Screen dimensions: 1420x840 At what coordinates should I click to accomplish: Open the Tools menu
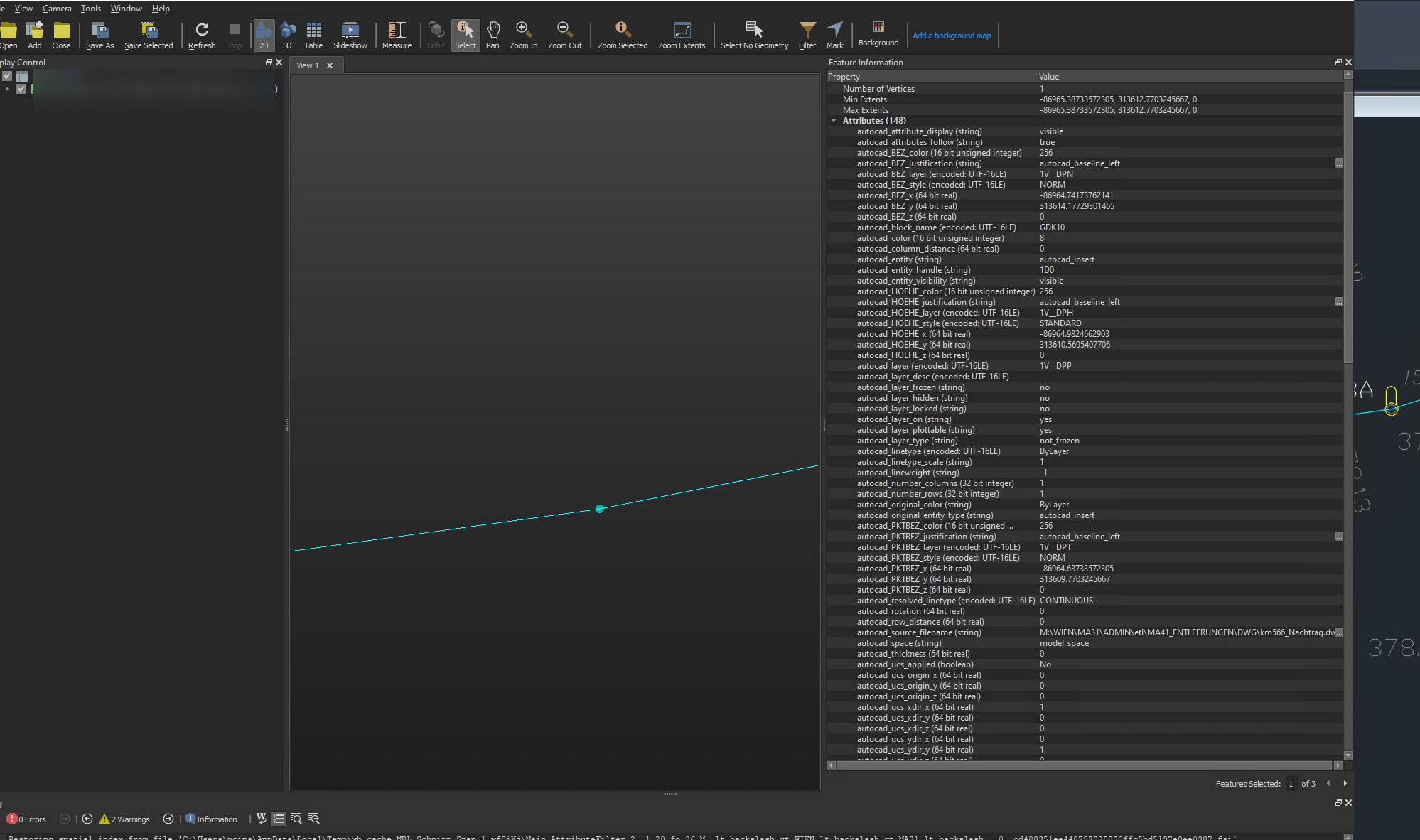click(91, 9)
